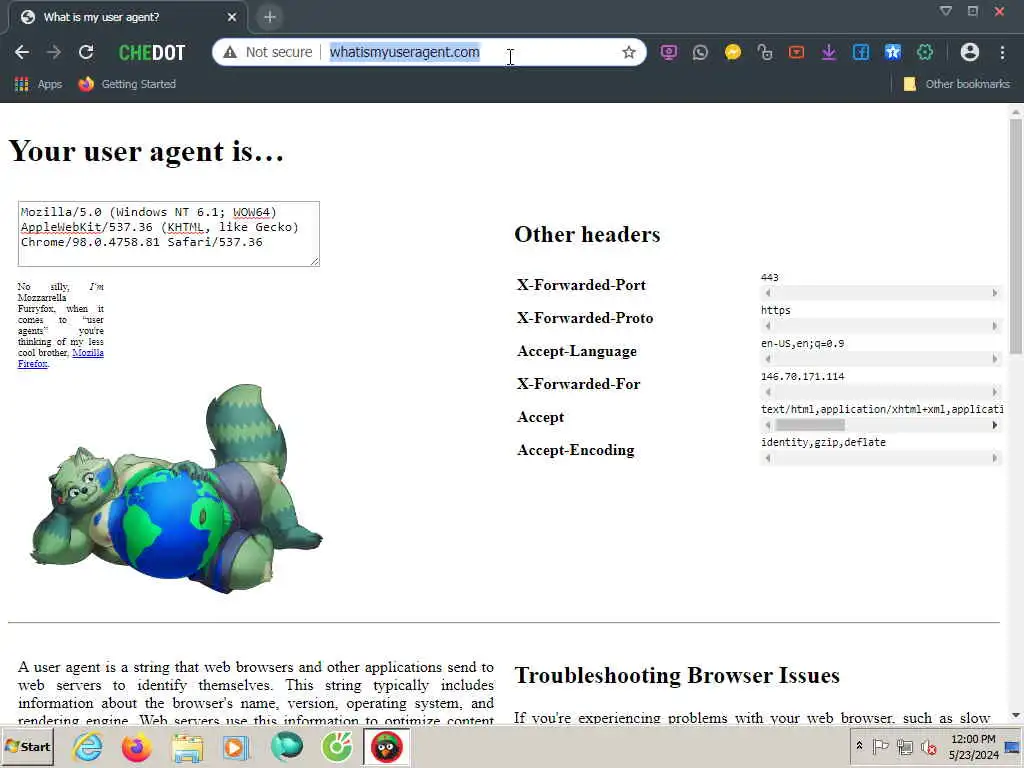Show hidden system tray icons
The height and width of the screenshot is (768, 1024).
coord(859,746)
